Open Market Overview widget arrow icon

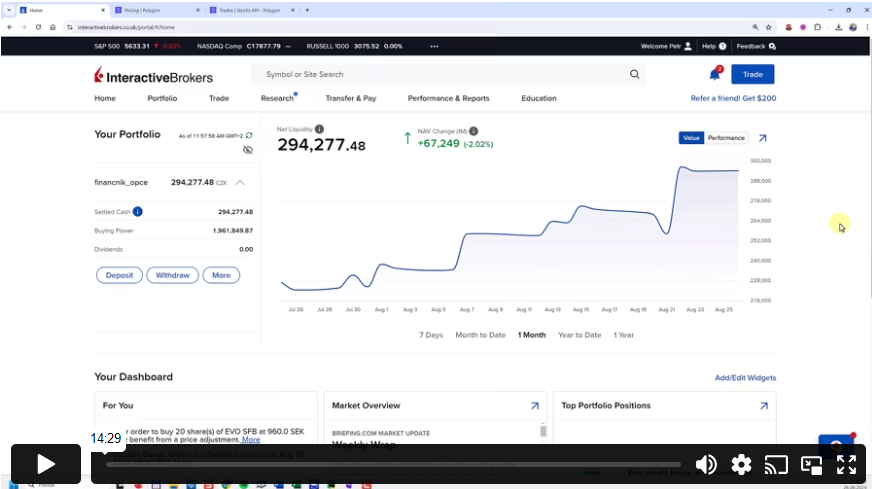534,406
